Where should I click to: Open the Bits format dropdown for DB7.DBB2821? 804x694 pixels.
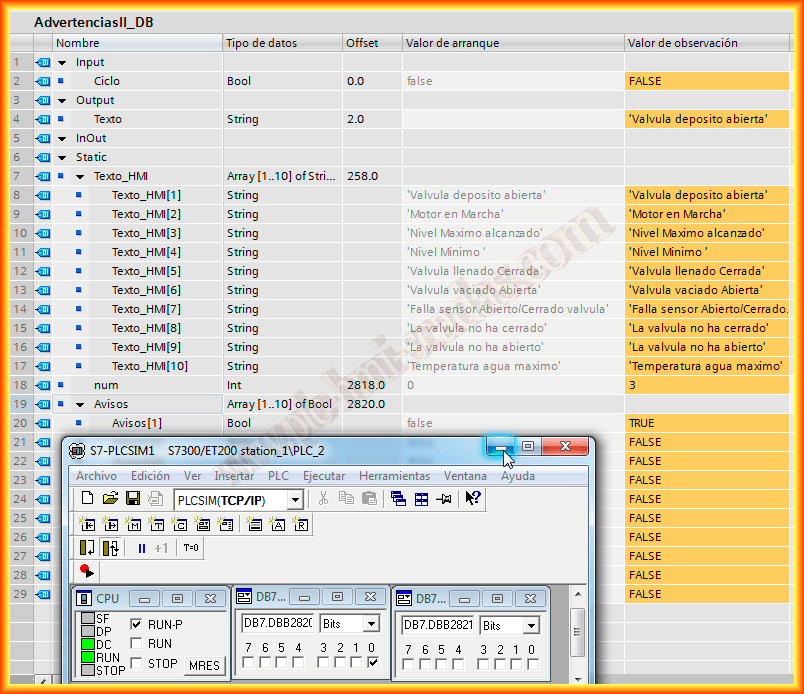531,625
